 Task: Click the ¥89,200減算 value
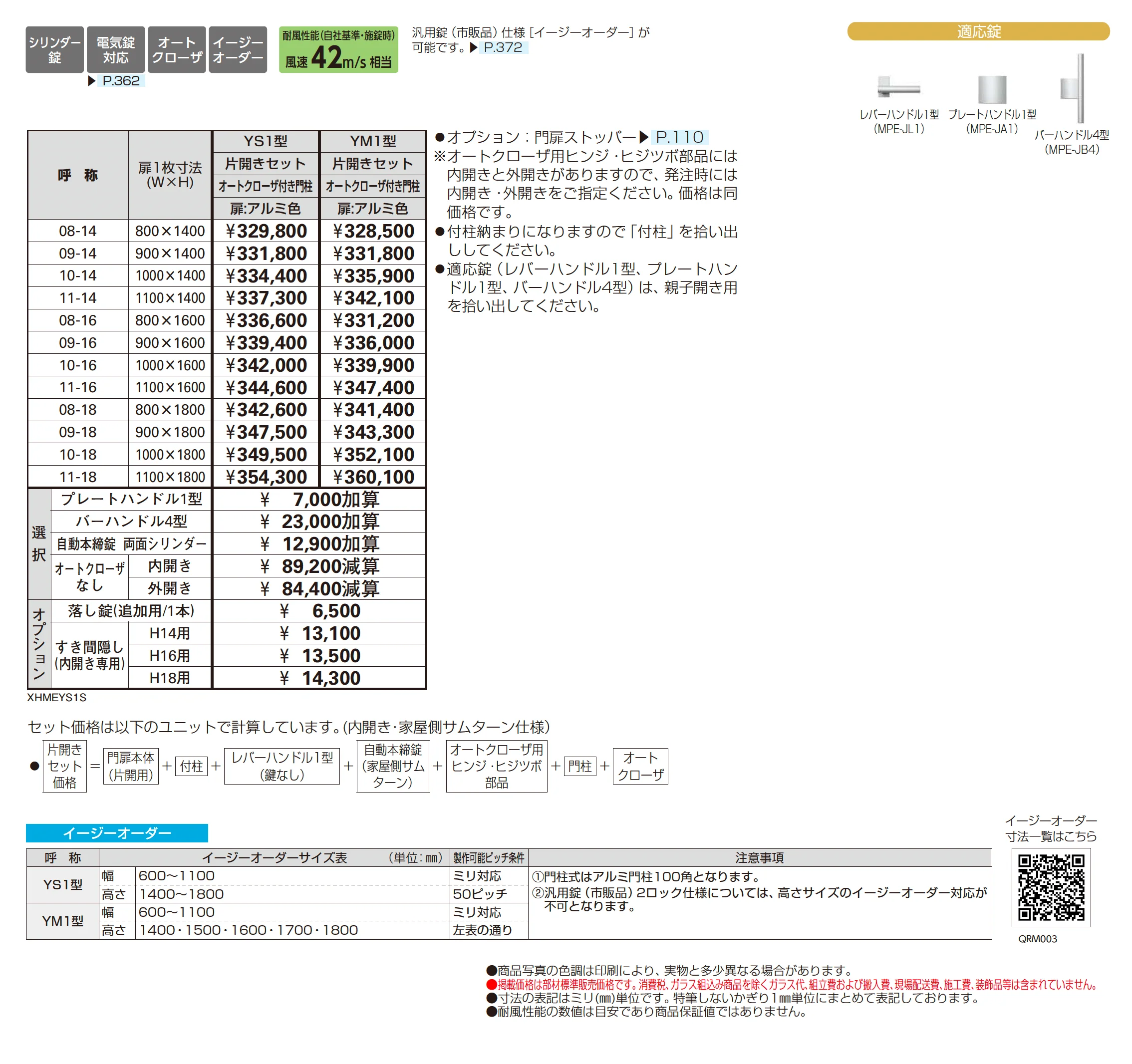tap(319, 566)
